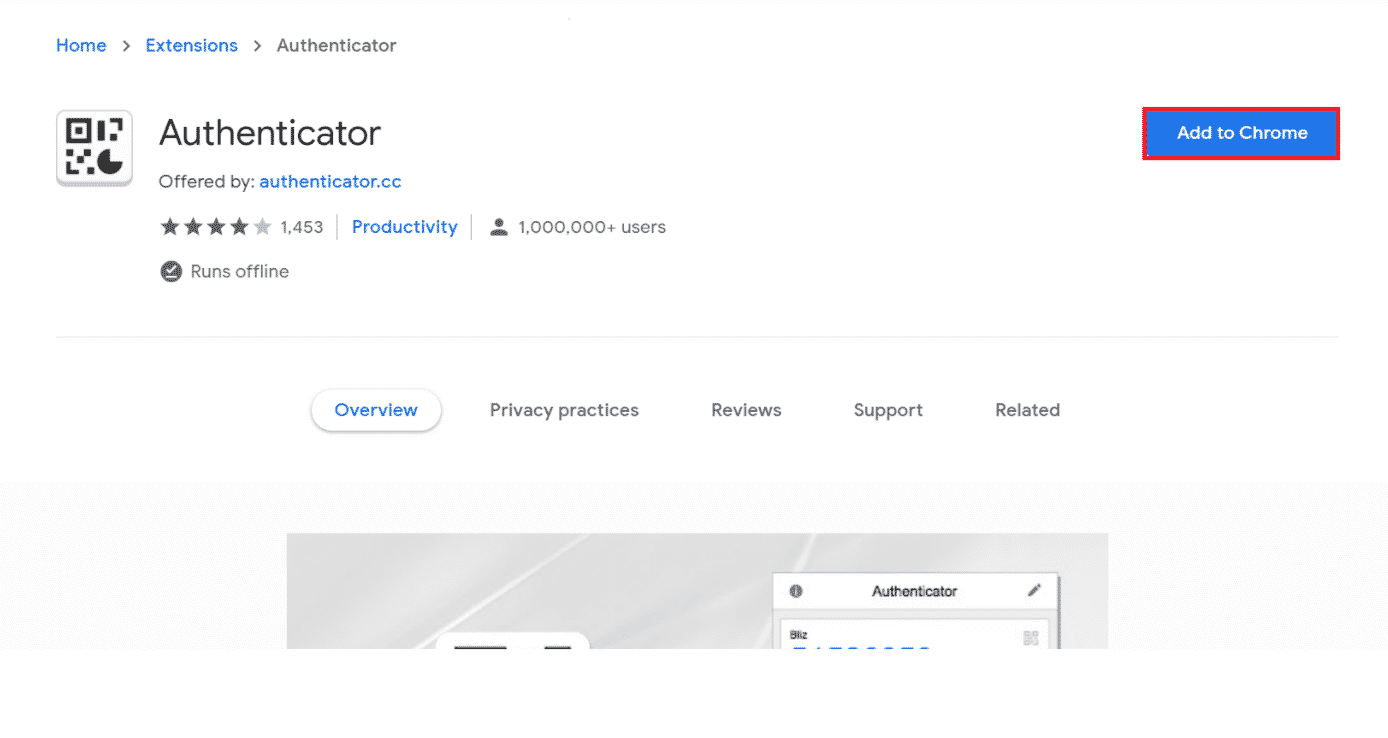This screenshot has height=738, width=1388.
Task: Click the Authenticator extension's QR-code logo
Action: coord(93,147)
